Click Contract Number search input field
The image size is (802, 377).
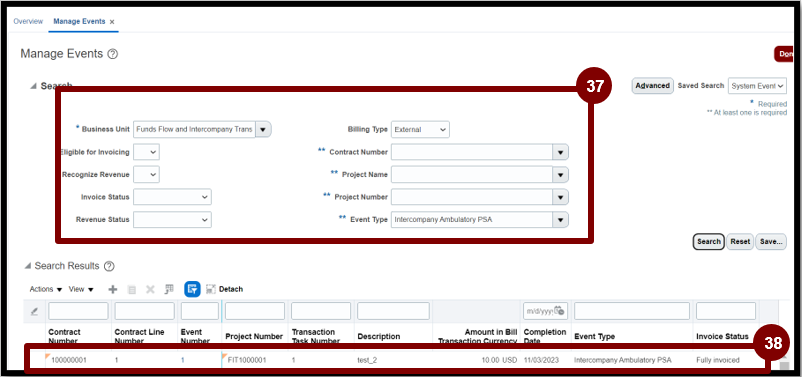472,152
